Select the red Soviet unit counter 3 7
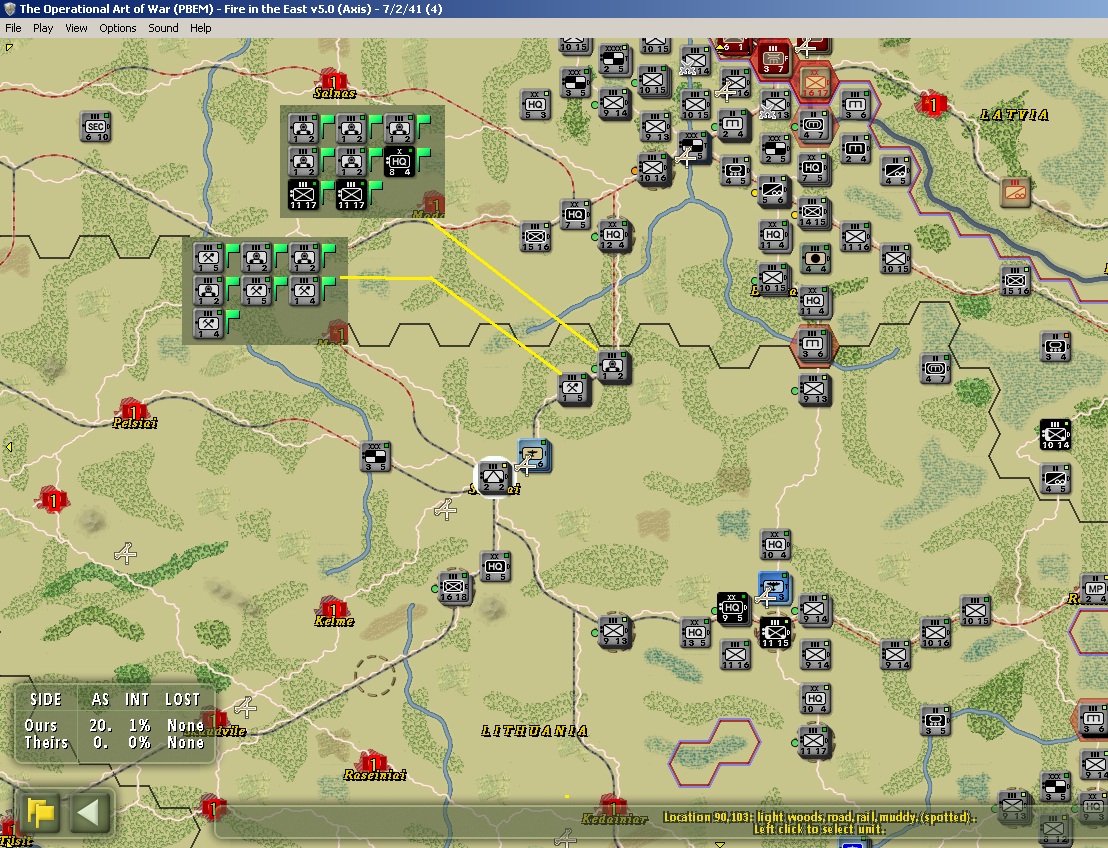 (773, 59)
